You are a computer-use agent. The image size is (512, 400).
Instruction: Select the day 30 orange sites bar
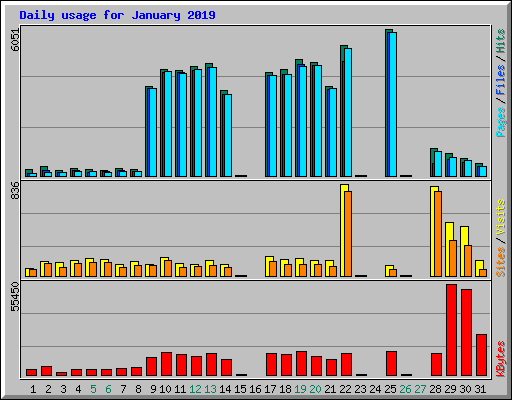point(468,261)
